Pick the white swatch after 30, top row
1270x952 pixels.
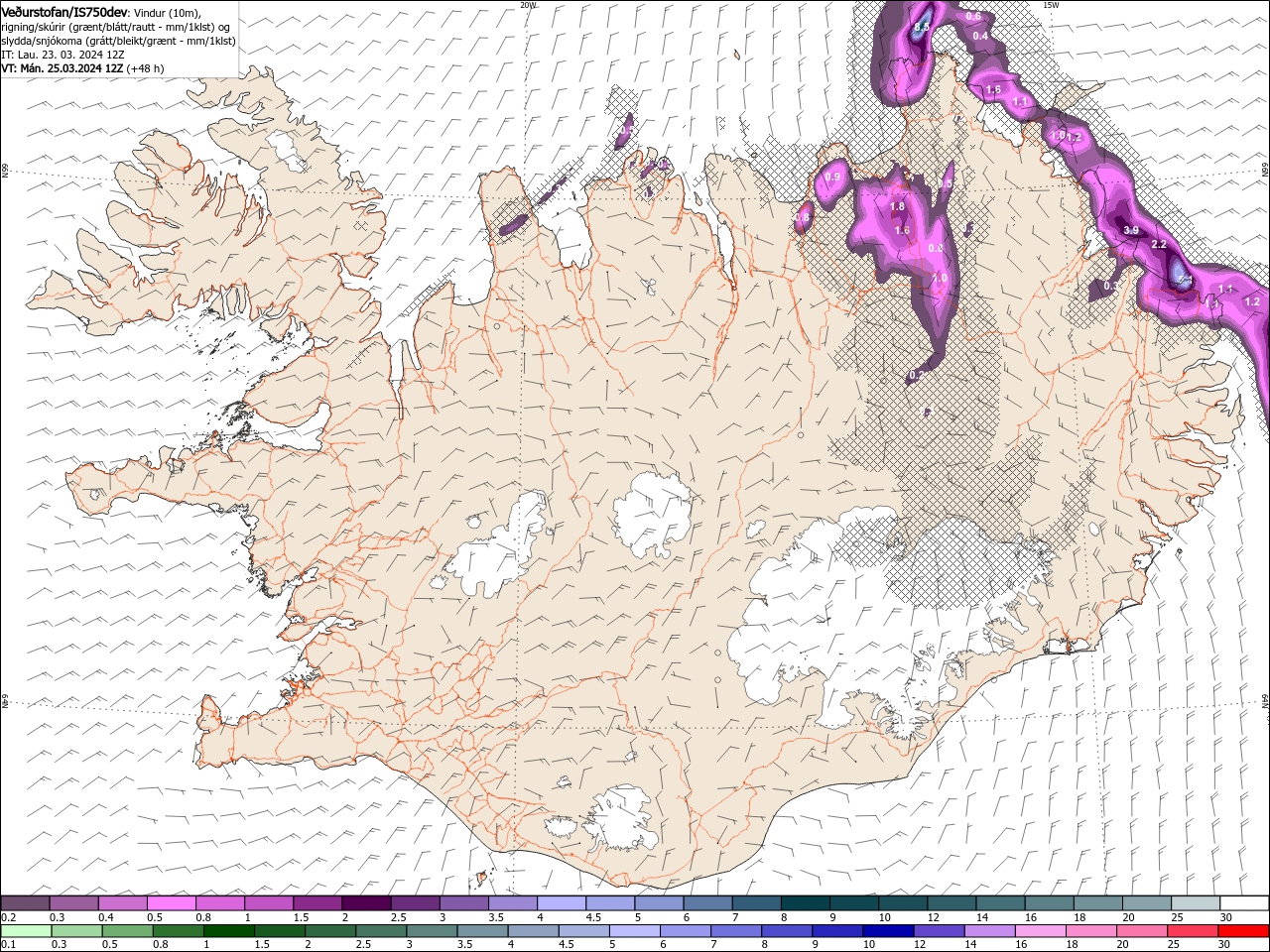click(1245, 903)
